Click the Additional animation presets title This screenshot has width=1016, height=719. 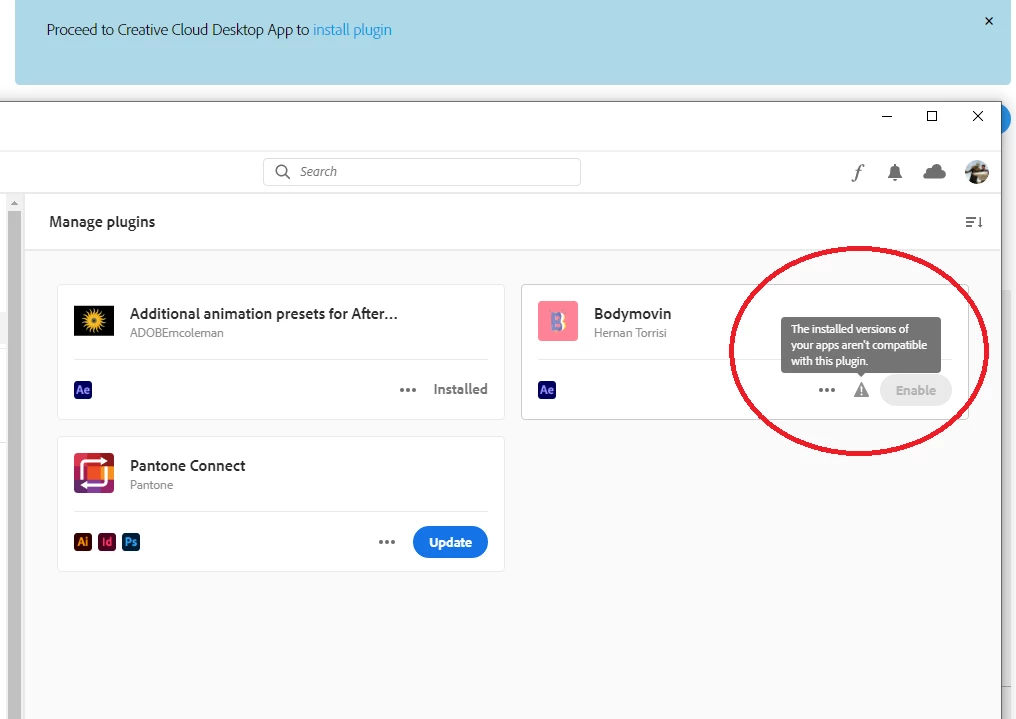pos(264,314)
